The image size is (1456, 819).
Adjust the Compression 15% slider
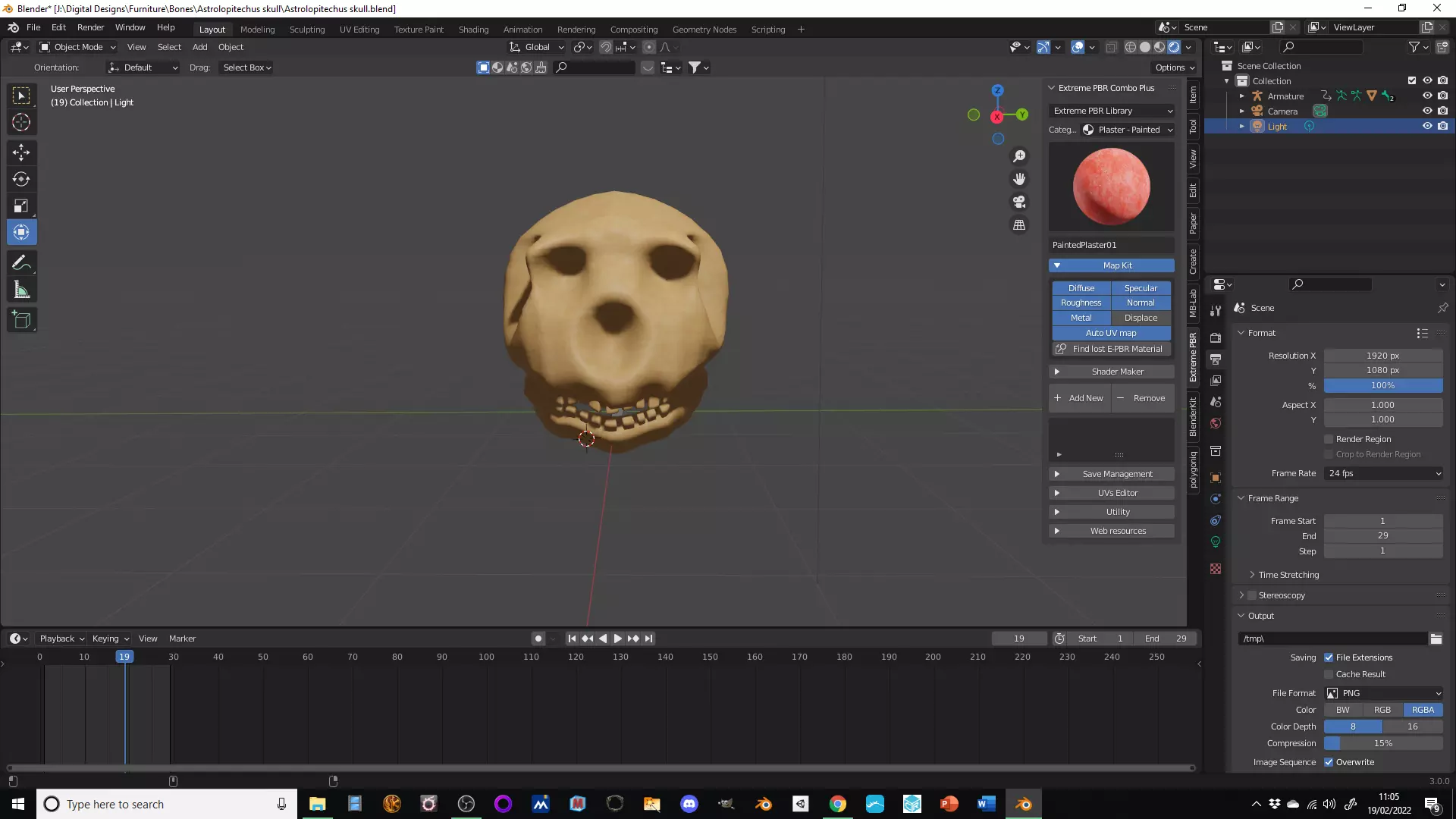pos(1383,743)
